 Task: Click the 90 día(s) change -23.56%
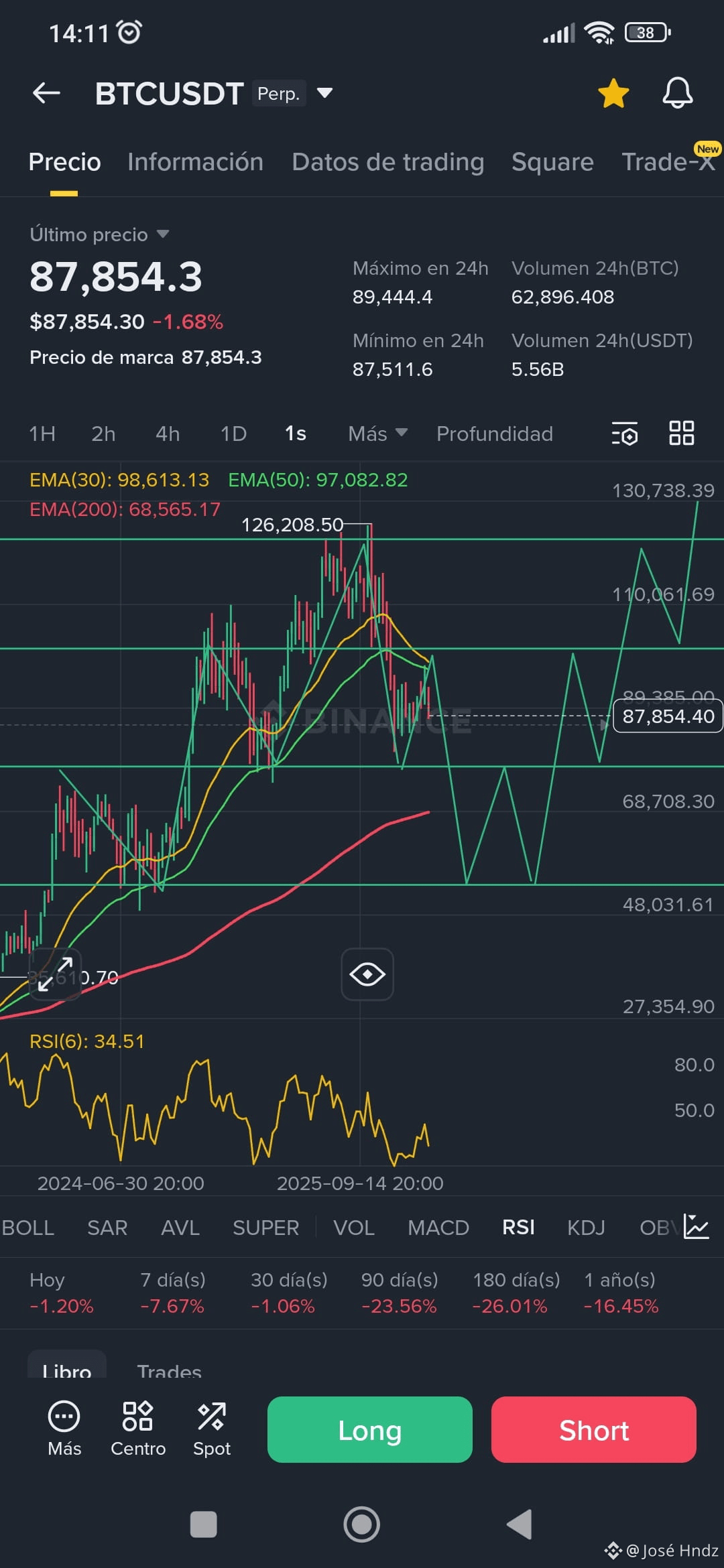click(399, 1306)
